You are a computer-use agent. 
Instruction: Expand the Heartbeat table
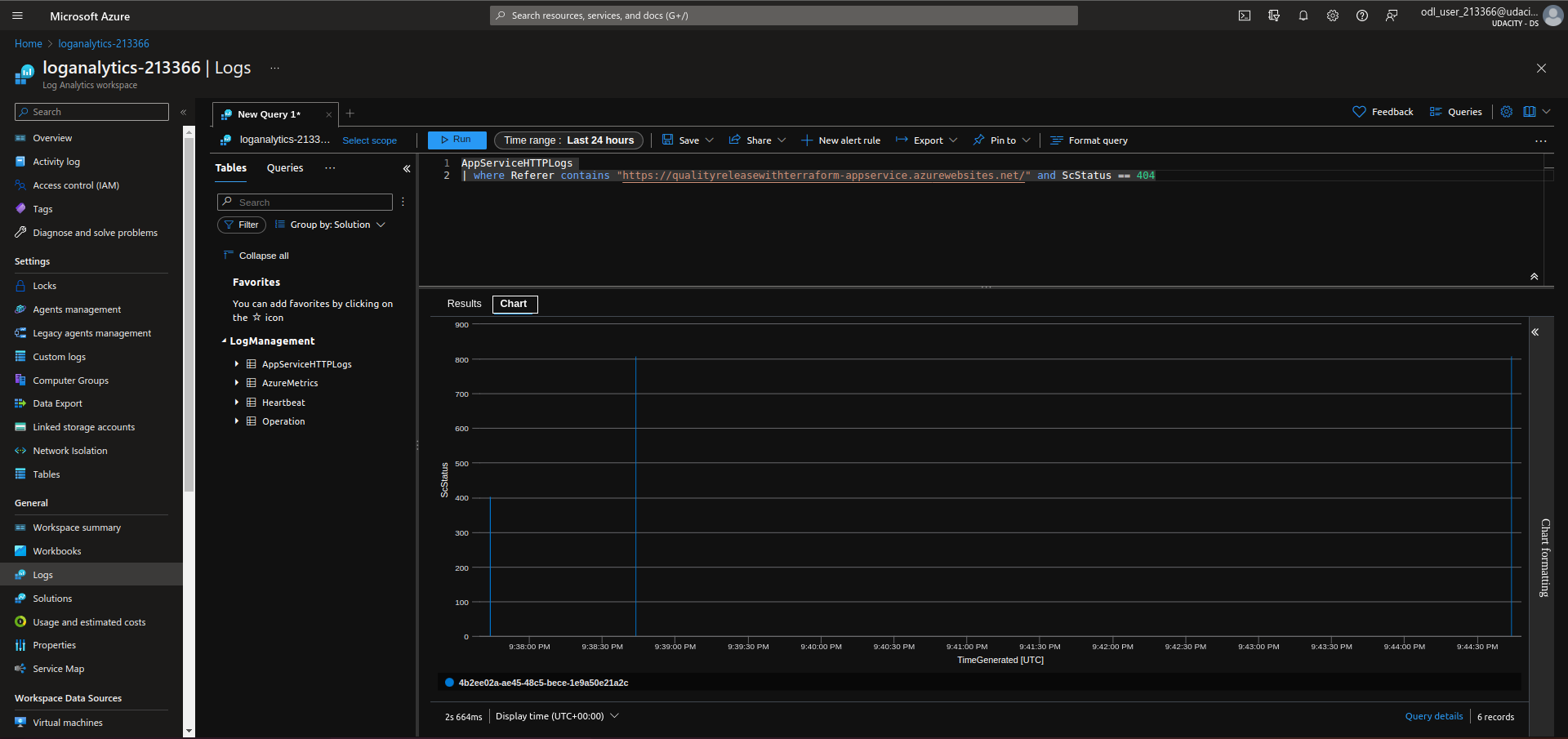pos(237,403)
